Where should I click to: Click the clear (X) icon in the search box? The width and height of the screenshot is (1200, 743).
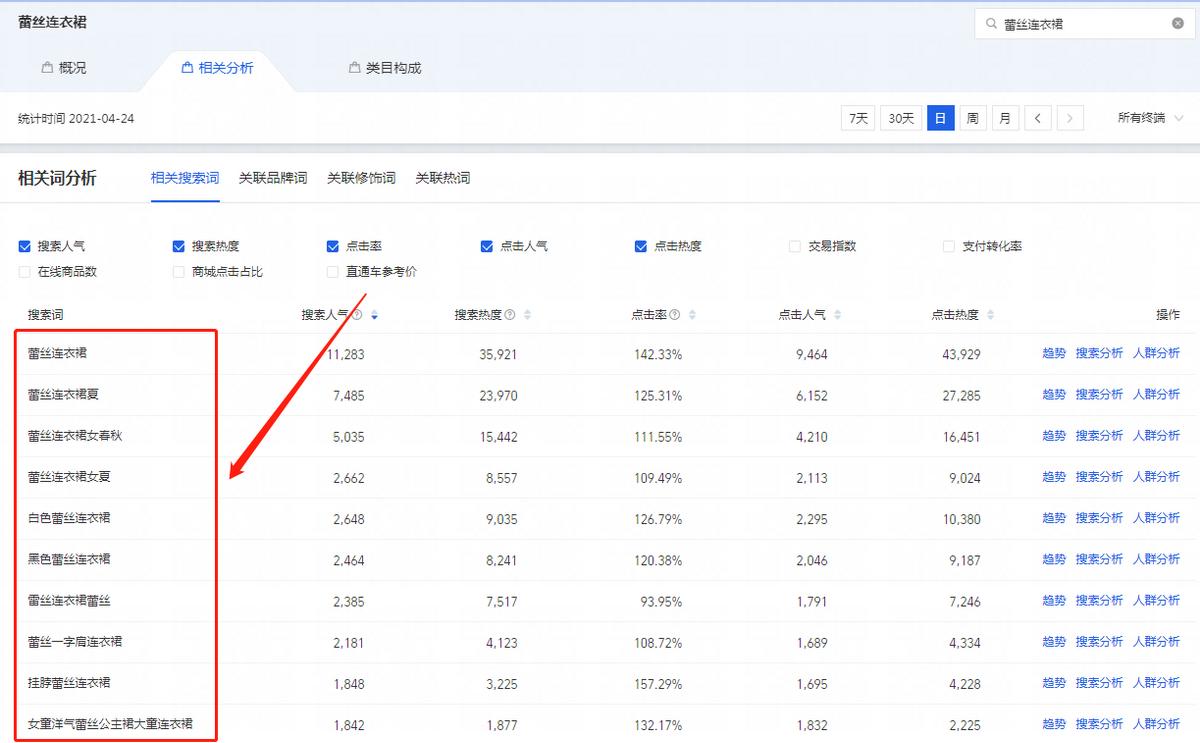click(1178, 22)
